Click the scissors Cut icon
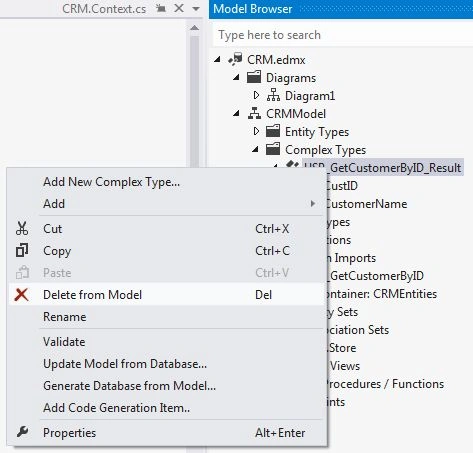This screenshot has height=453, width=473. click(x=22, y=229)
